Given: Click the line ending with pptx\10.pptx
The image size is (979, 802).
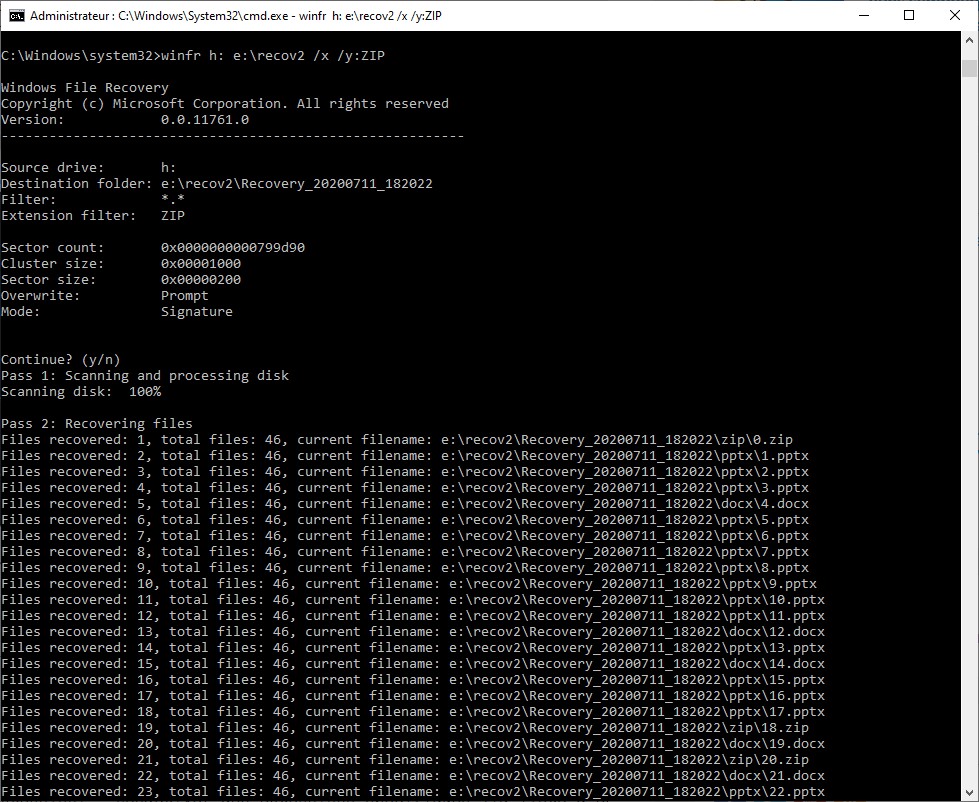Looking at the screenshot, I should tap(413, 600).
